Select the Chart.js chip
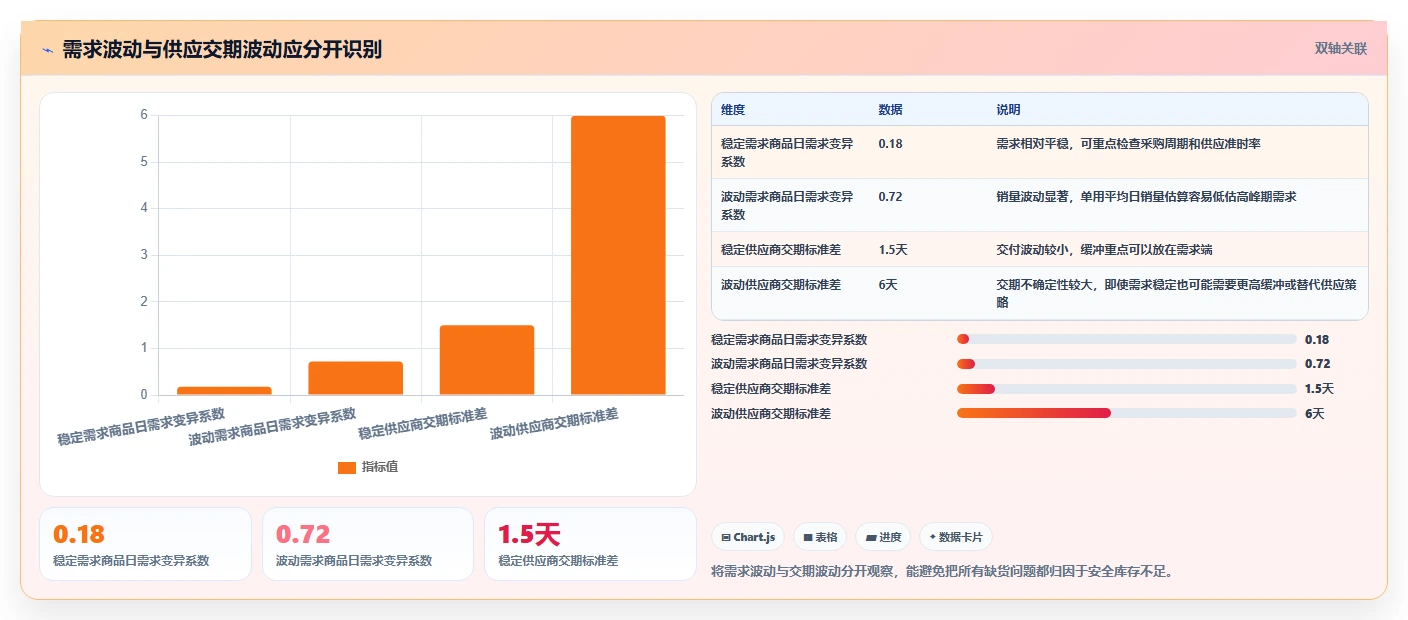Image resolution: width=1408 pixels, height=620 pixels. tap(748, 537)
